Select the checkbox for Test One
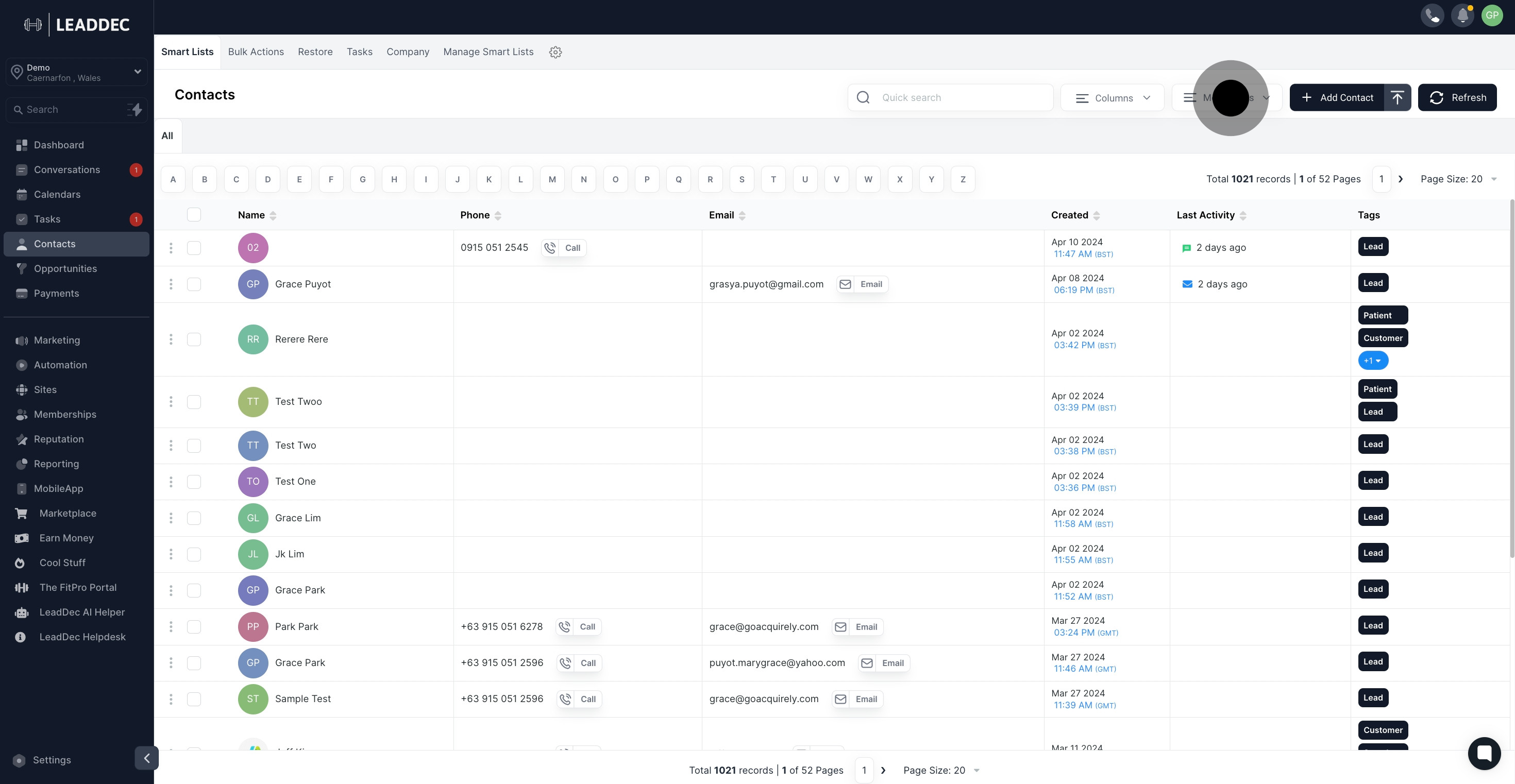 click(x=194, y=482)
